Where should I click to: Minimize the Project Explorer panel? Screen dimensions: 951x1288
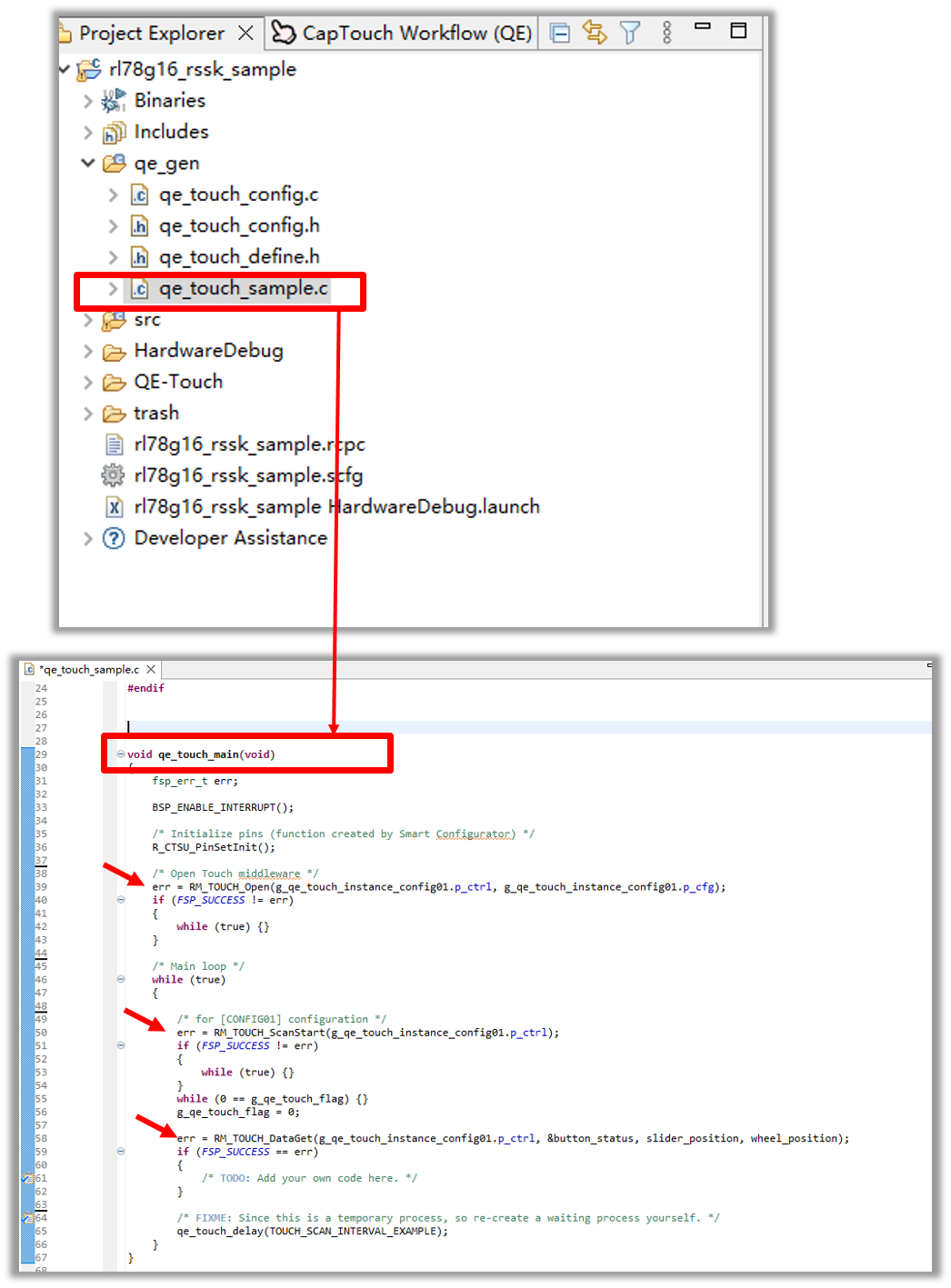tap(703, 27)
